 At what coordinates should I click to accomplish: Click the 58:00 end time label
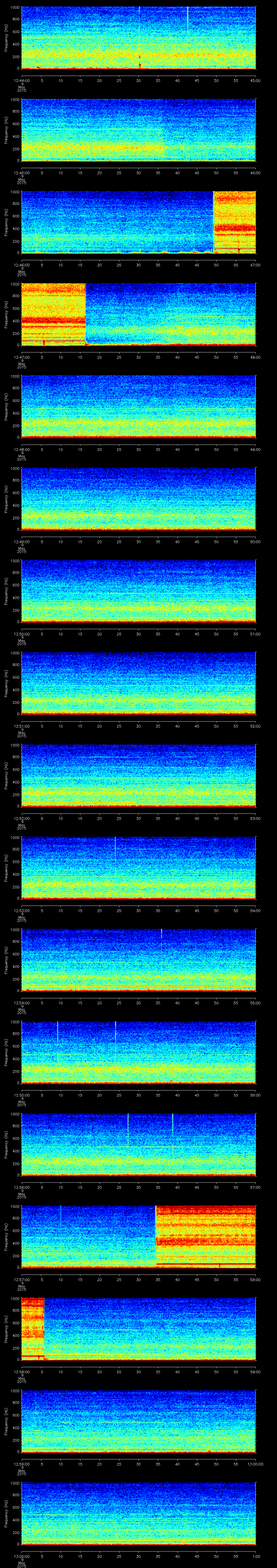click(x=256, y=1279)
